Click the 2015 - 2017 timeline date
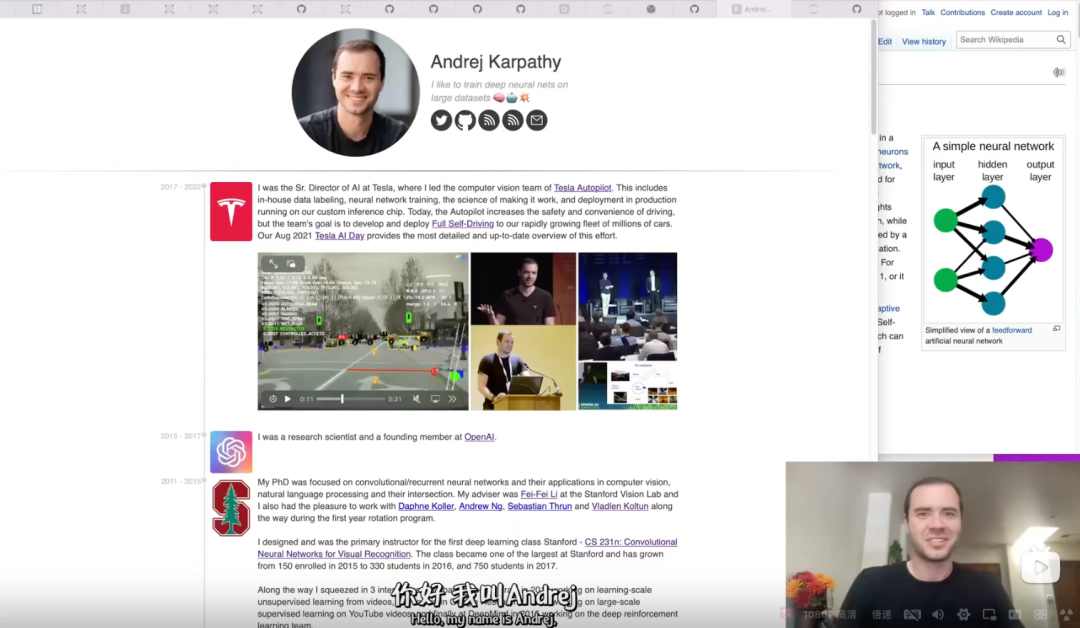 tap(180, 436)
